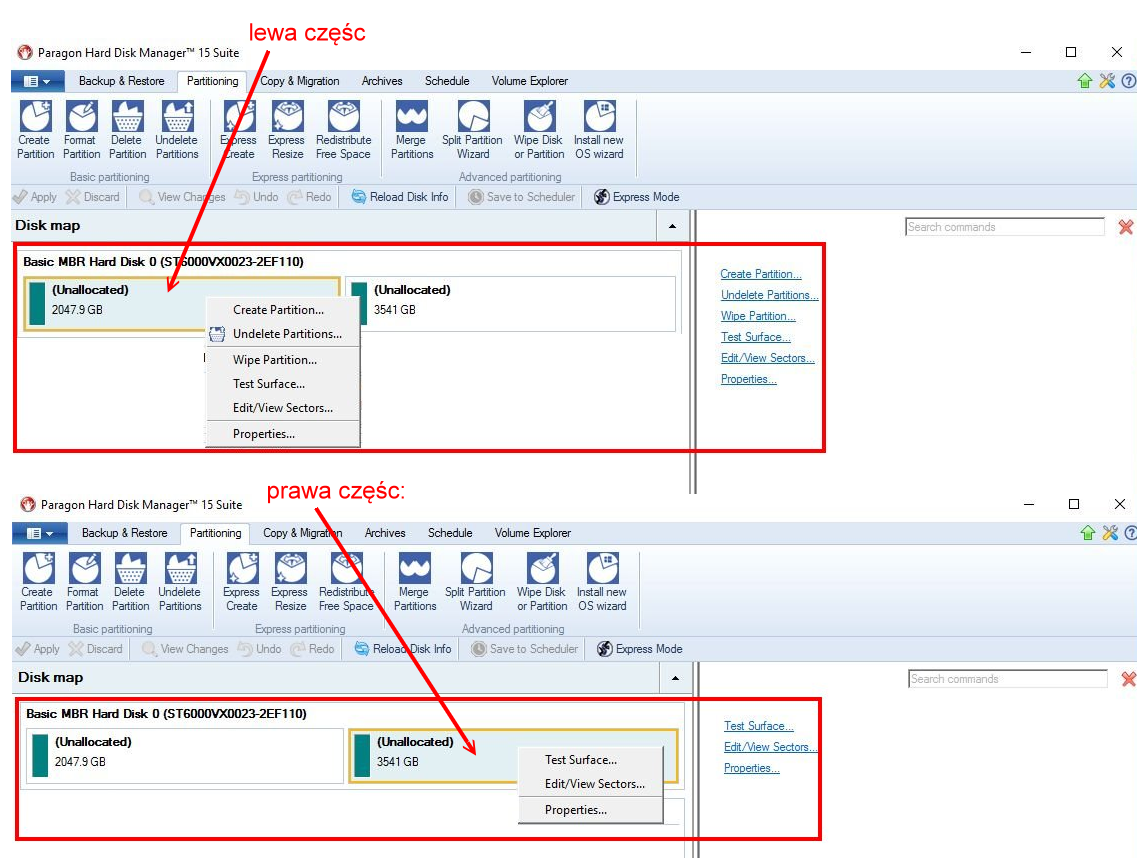Open blue application menu dropdown in lower window
Image resolution: width=1137 pixels, height=858 pixels.
(x=41, y=533)
